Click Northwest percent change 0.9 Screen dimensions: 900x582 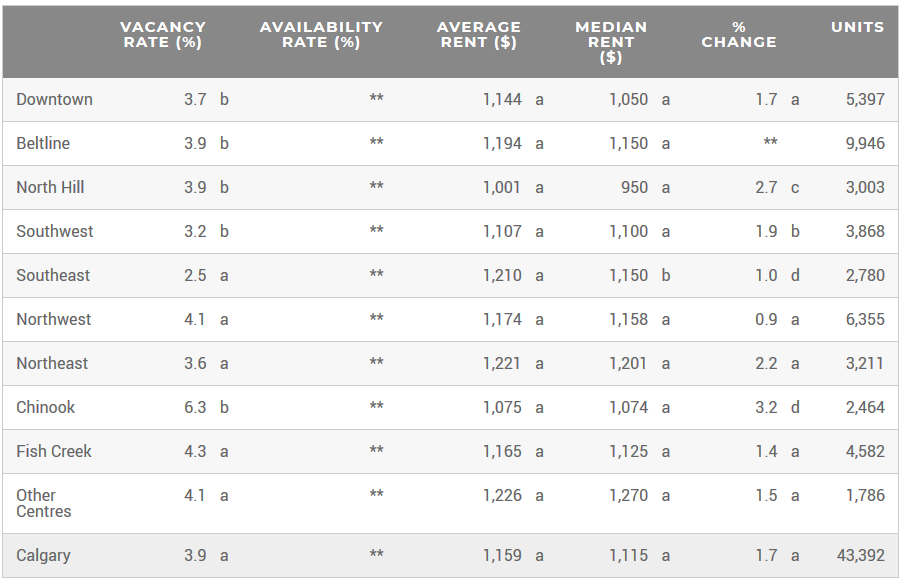tap(766, 319)
